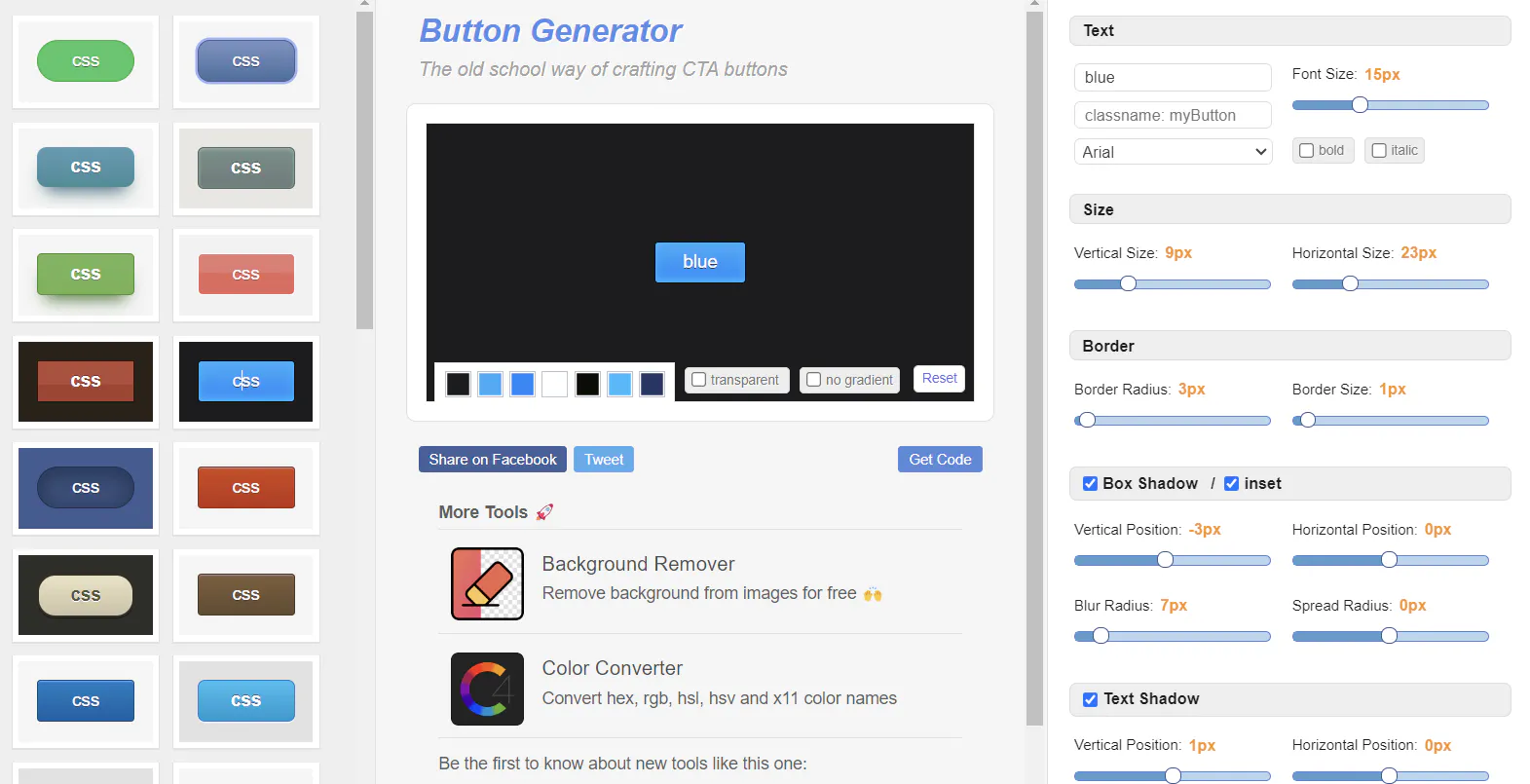
Task: Uncheck the inset checkbox
Action: (1232, 484)
